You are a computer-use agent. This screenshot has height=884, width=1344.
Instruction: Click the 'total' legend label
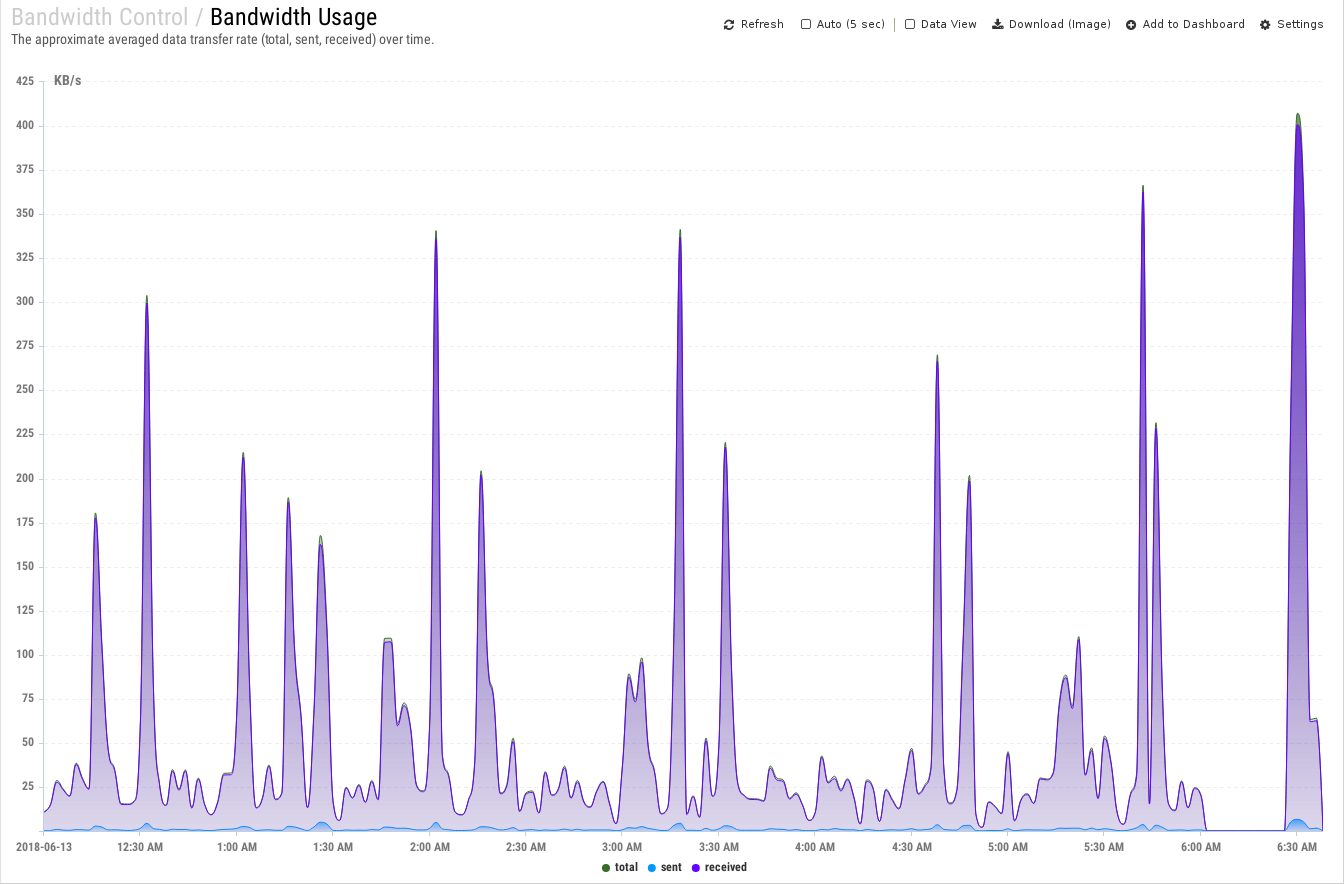(626, 868)
